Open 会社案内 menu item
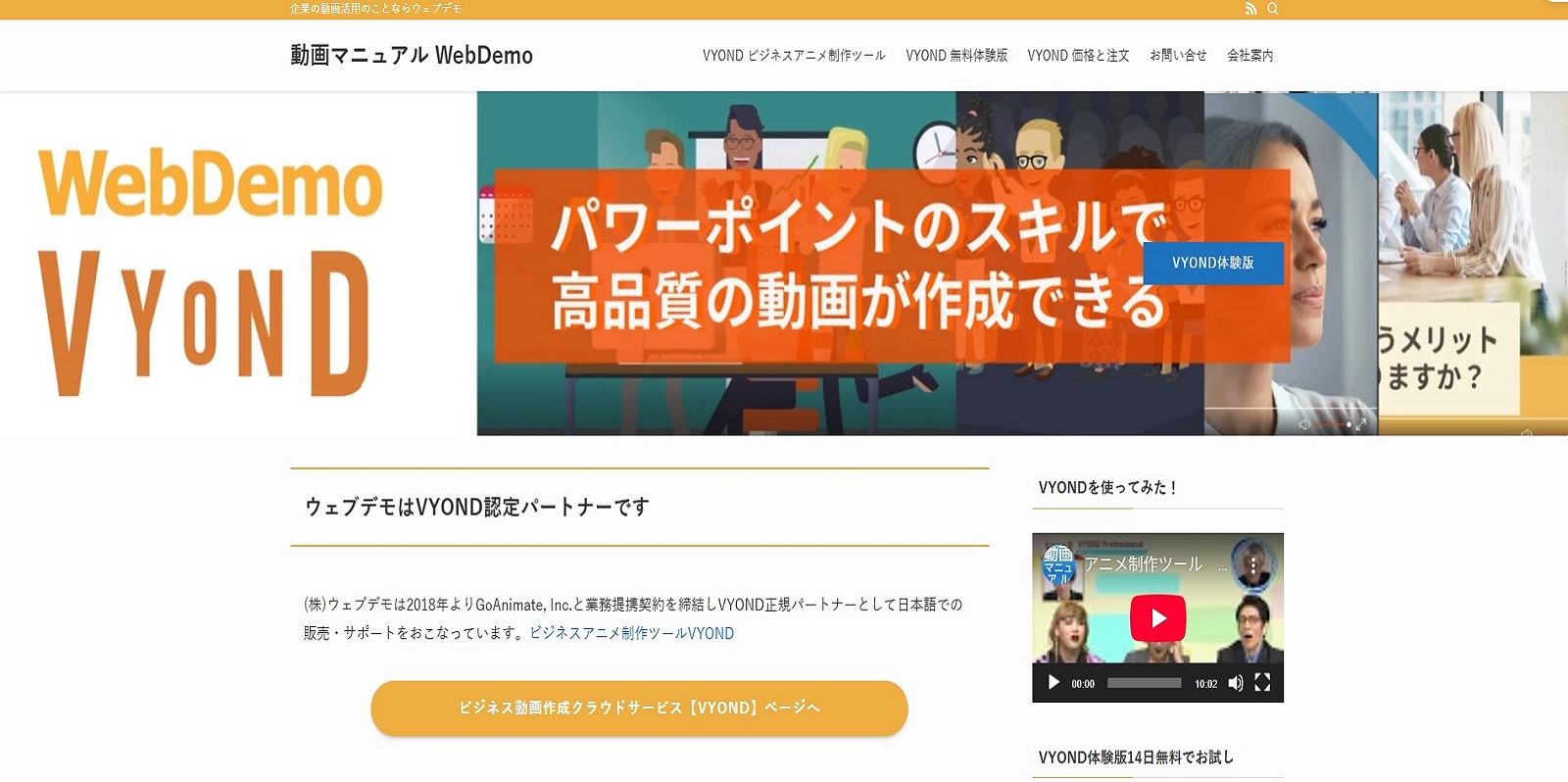Image resolution: width=1568 pixels, height=782 pixels. (1250, 56)
